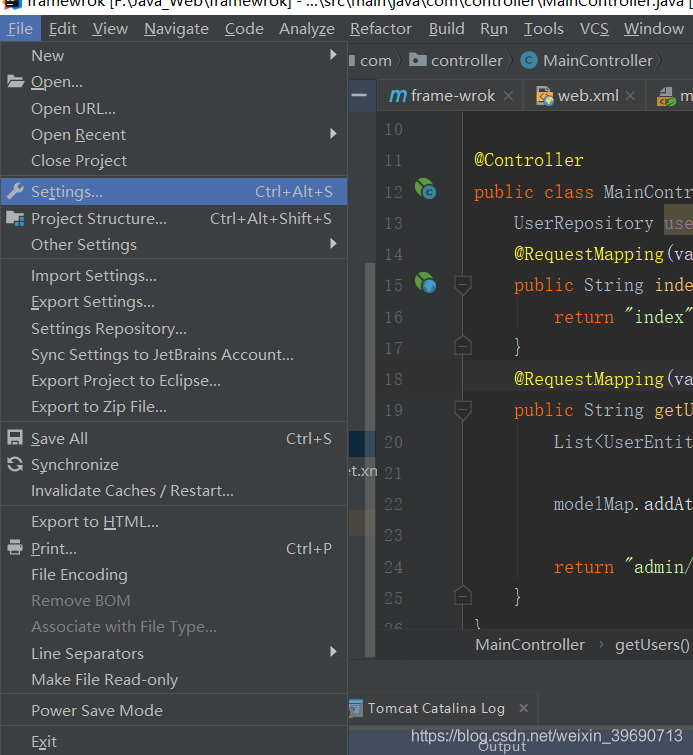The height and width of the screenshot is (755, 693).
Task: Click the MainController class icon in breadcrumb
Action: pos(529,60)
